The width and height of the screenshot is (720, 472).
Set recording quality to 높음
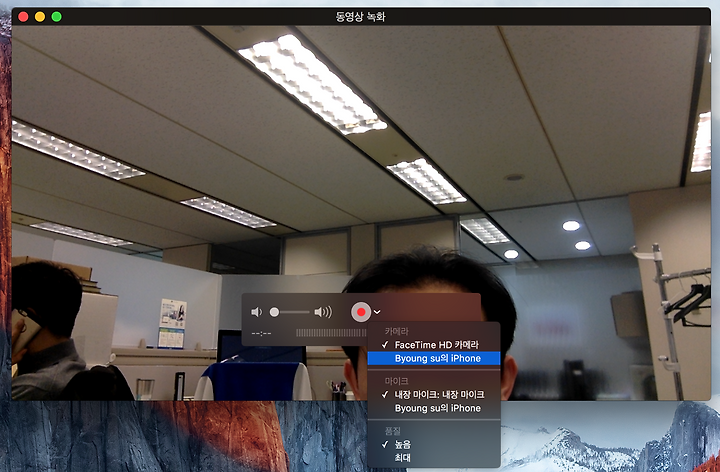tap(433, 444)
